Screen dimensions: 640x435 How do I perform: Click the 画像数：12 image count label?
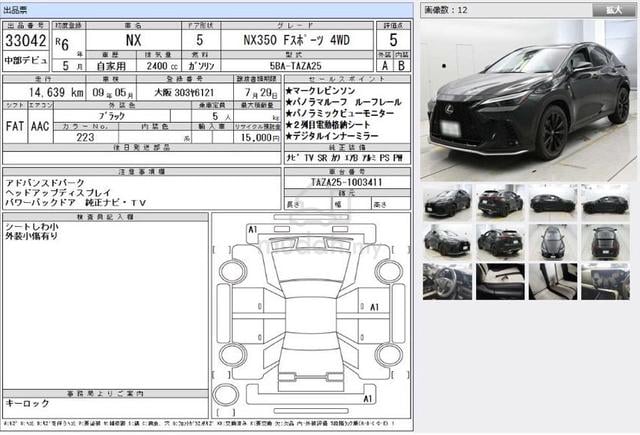446,10
